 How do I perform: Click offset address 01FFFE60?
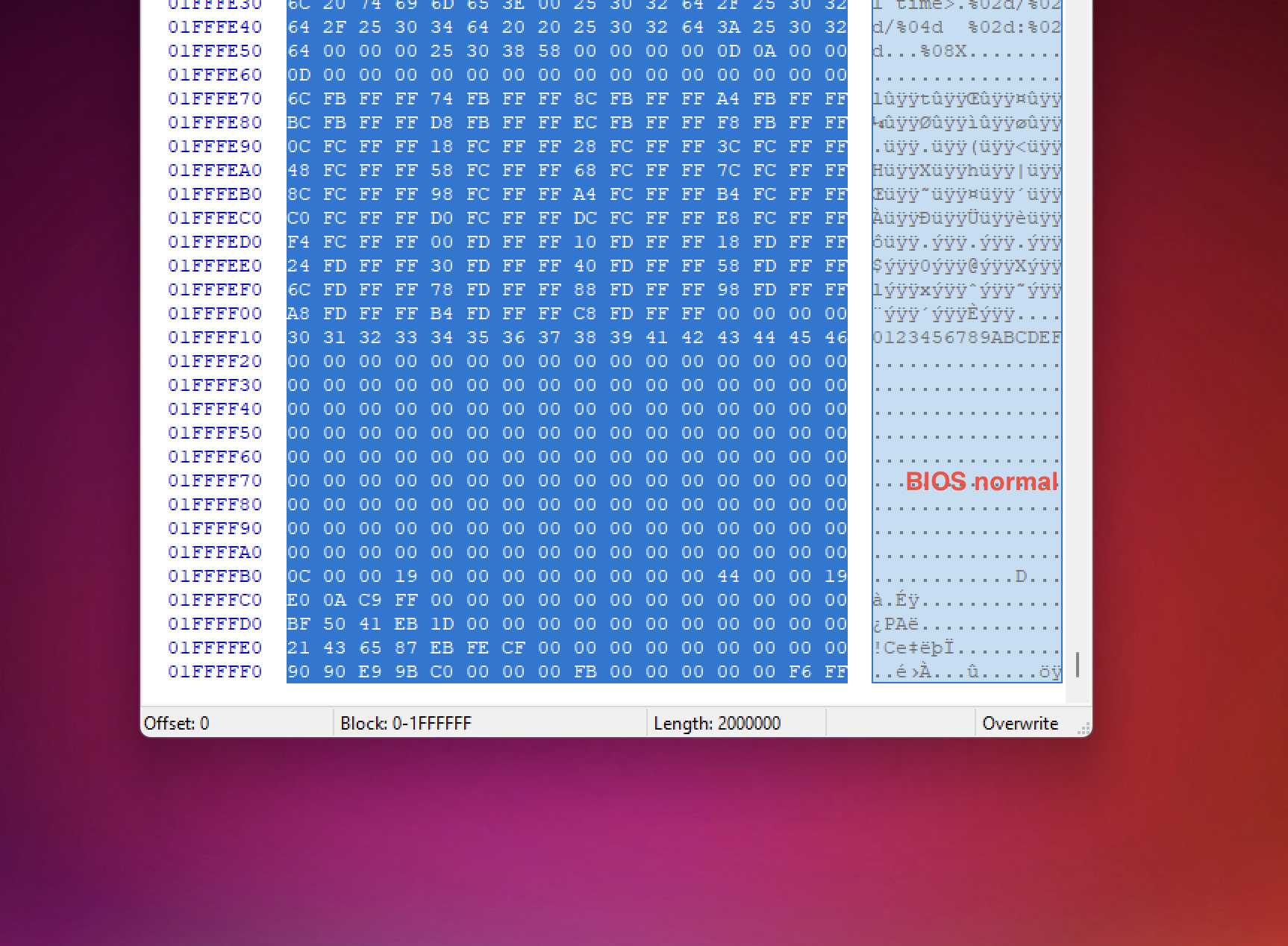(x=215, y=75)
